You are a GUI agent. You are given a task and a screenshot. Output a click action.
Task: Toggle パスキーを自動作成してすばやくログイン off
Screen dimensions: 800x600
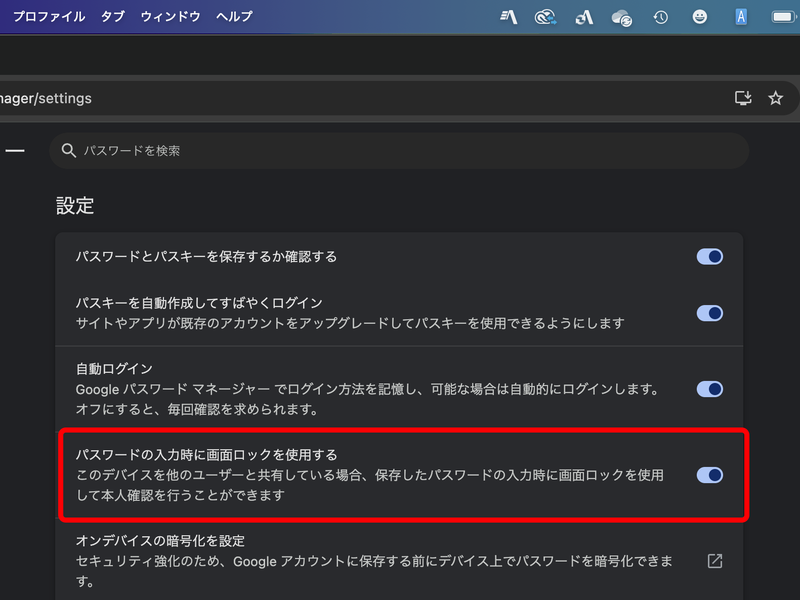point(709,313)
